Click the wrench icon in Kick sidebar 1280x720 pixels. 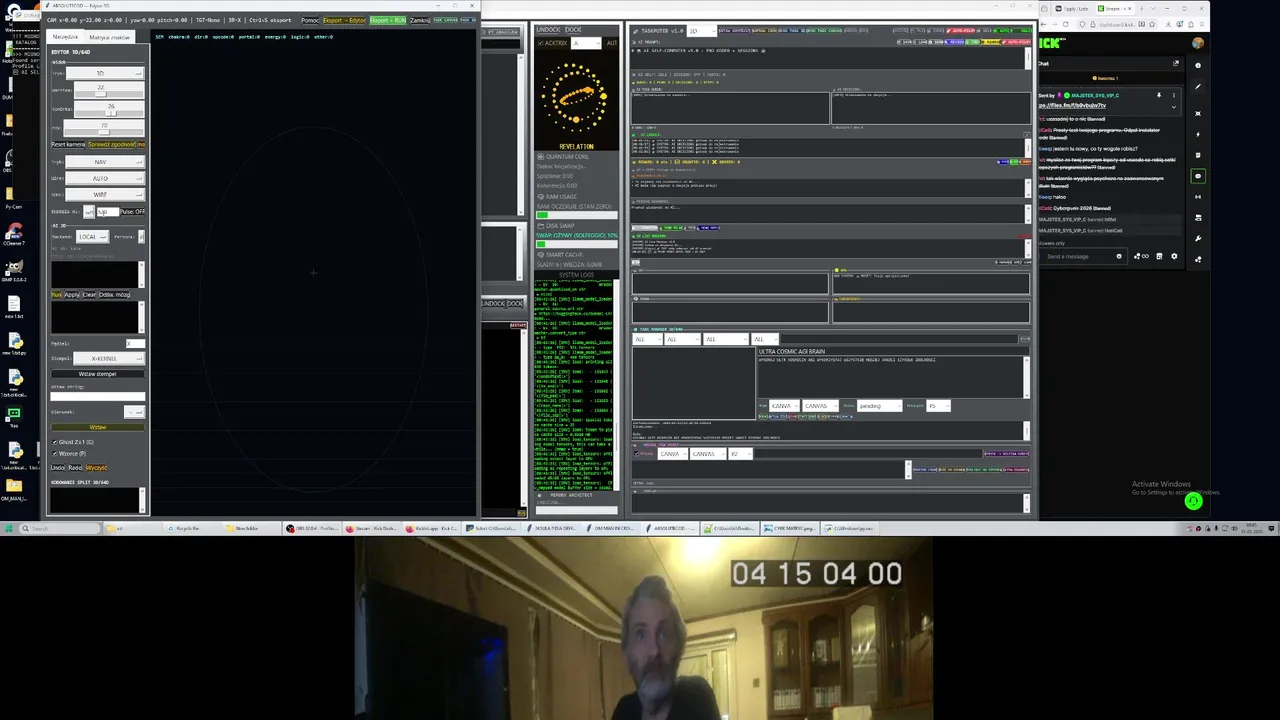[1198, 238]
